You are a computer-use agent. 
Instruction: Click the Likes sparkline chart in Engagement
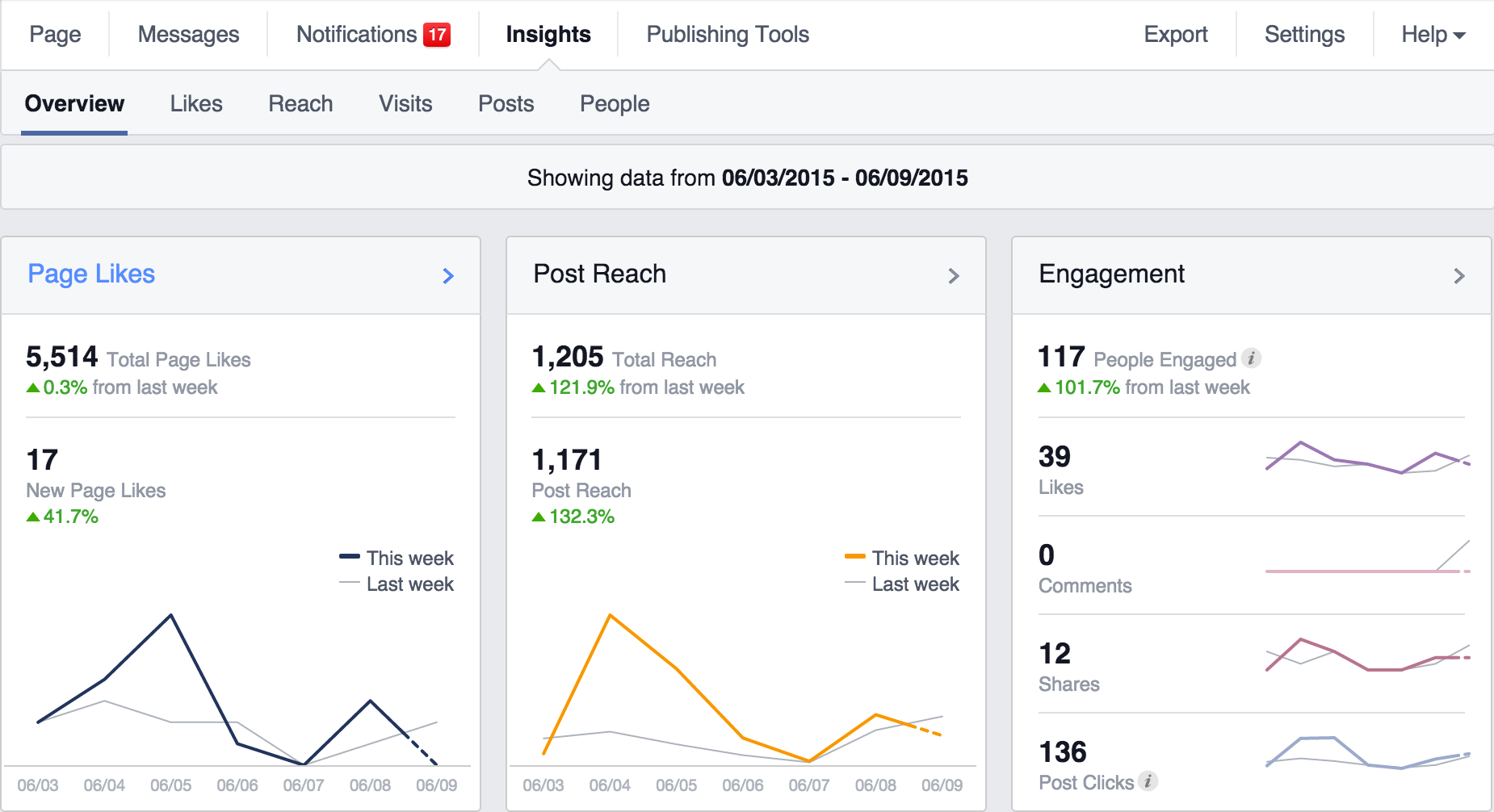(1367, 458)
